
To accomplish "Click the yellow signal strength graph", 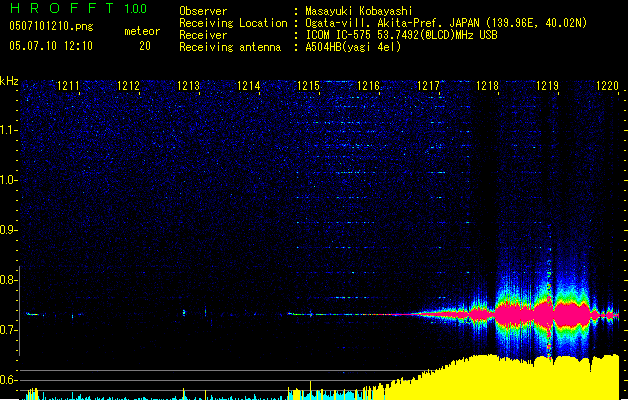I will [501, 379].
